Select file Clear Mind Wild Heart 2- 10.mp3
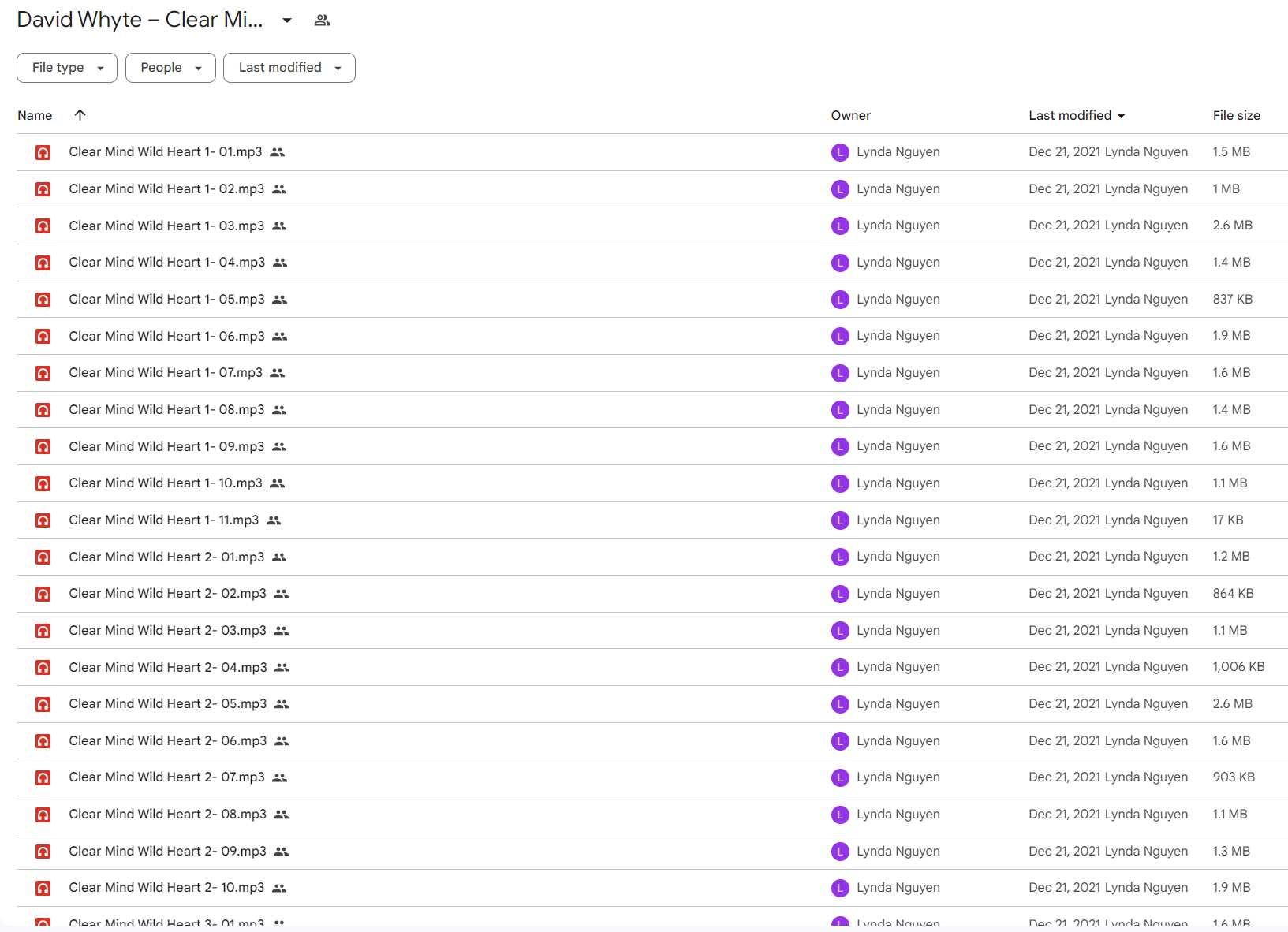Image resolution: width=1288 pixels, height=932 pixels. pyautogui.click(x=652, y=888)
